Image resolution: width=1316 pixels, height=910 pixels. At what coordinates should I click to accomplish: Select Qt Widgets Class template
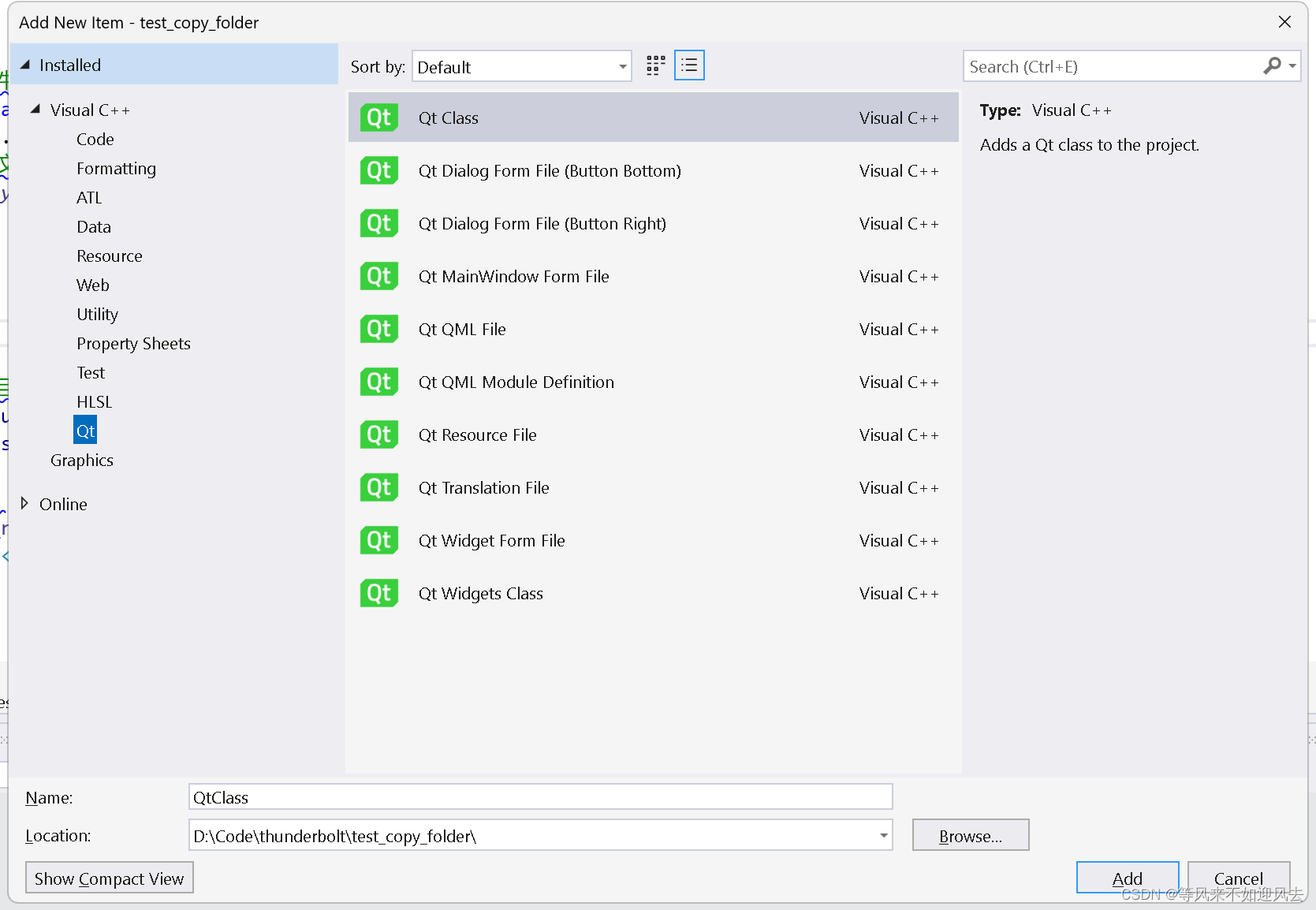point(481,593)
